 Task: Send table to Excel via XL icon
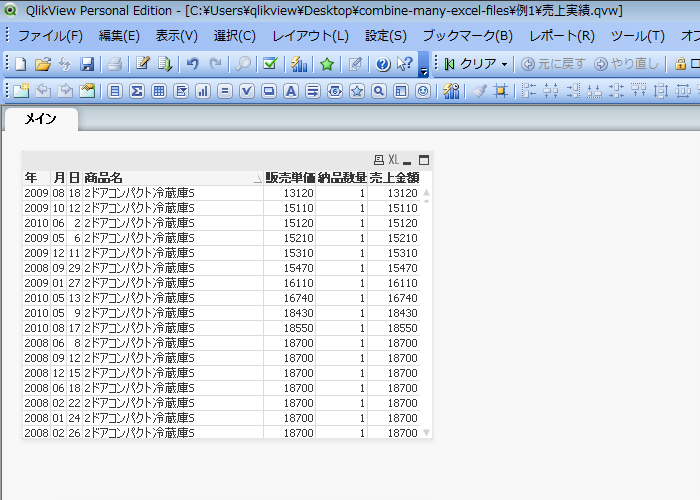click(394, 160)
